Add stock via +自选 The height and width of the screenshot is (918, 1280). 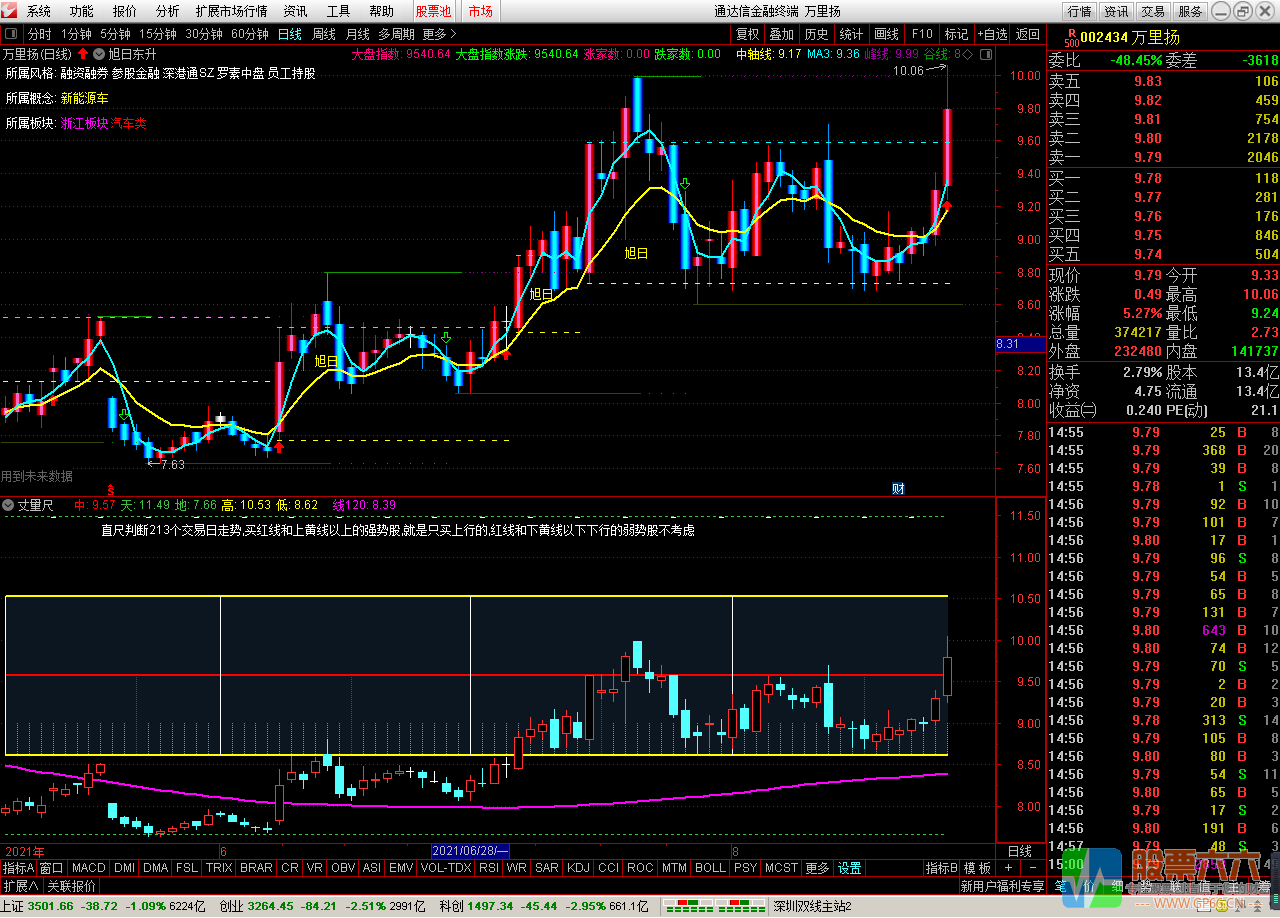pos(992,34)
